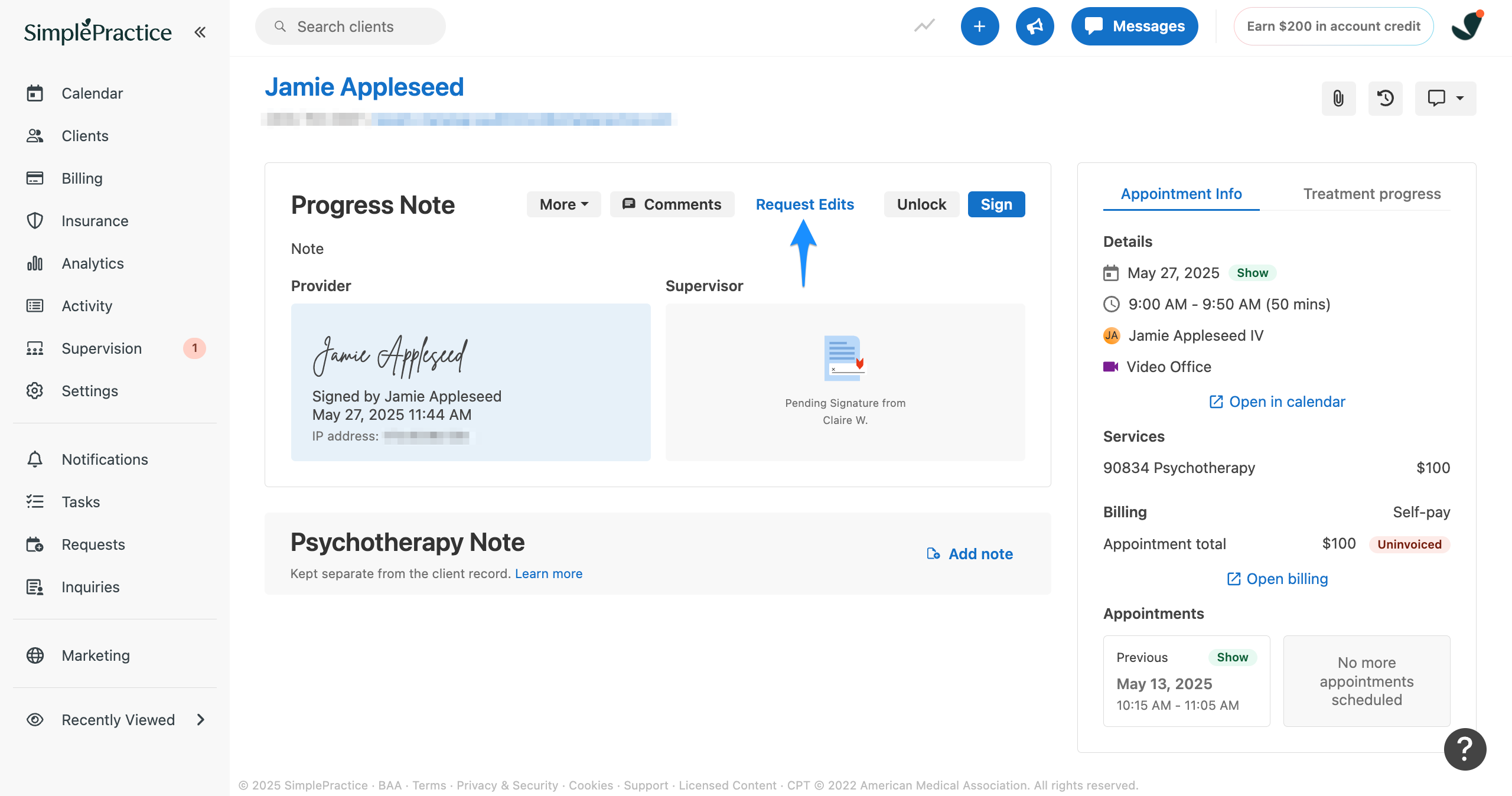Click the Request Edits link
The width and height of the screenshot is (1512, 796).
coord(804,204)
